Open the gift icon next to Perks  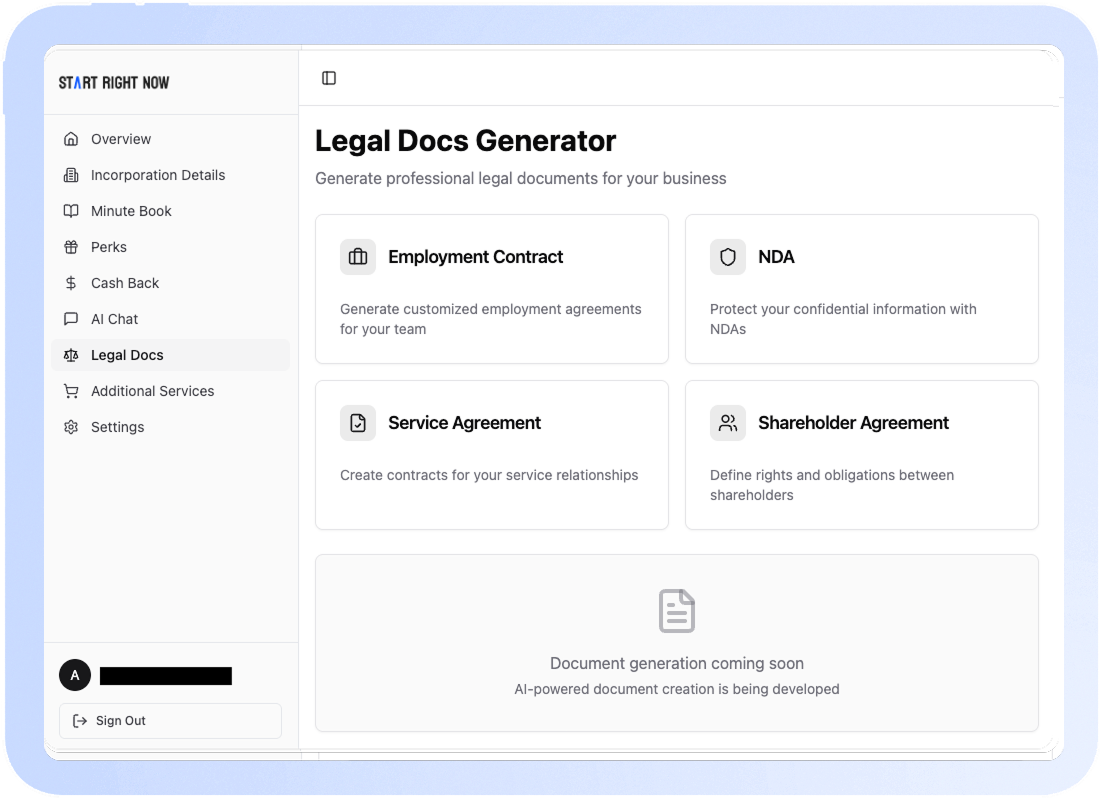point(71,247)
